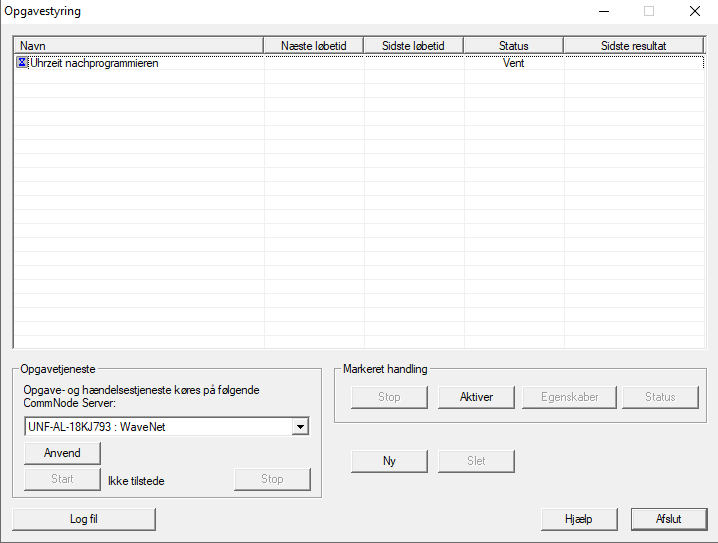
Task: Activate the task with the Aktiver button
Action: coord(476,397)
